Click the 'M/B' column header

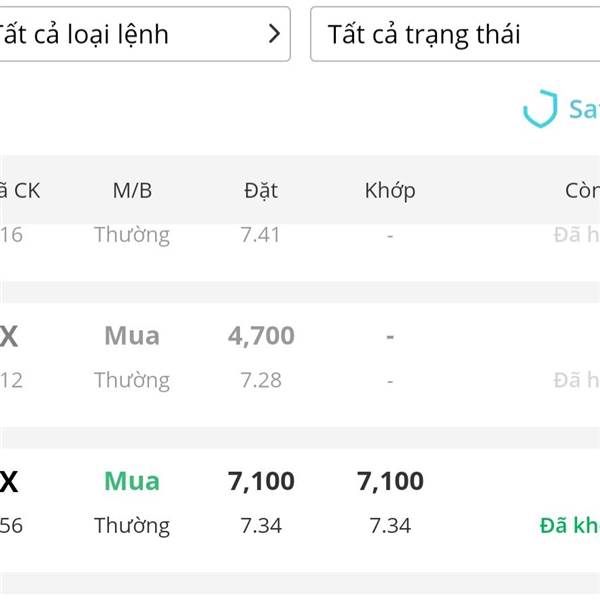click(x=132, y=190)
